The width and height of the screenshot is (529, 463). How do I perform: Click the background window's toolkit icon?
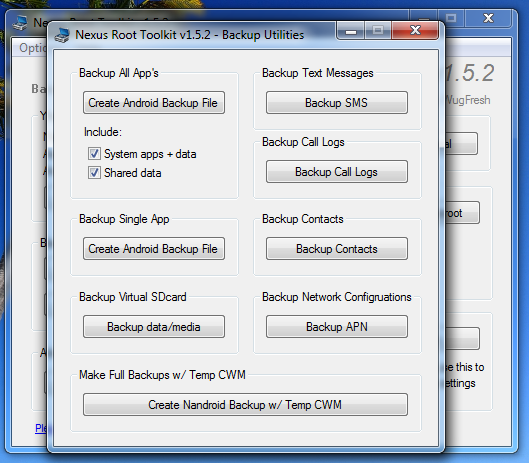tap(20, 23)
